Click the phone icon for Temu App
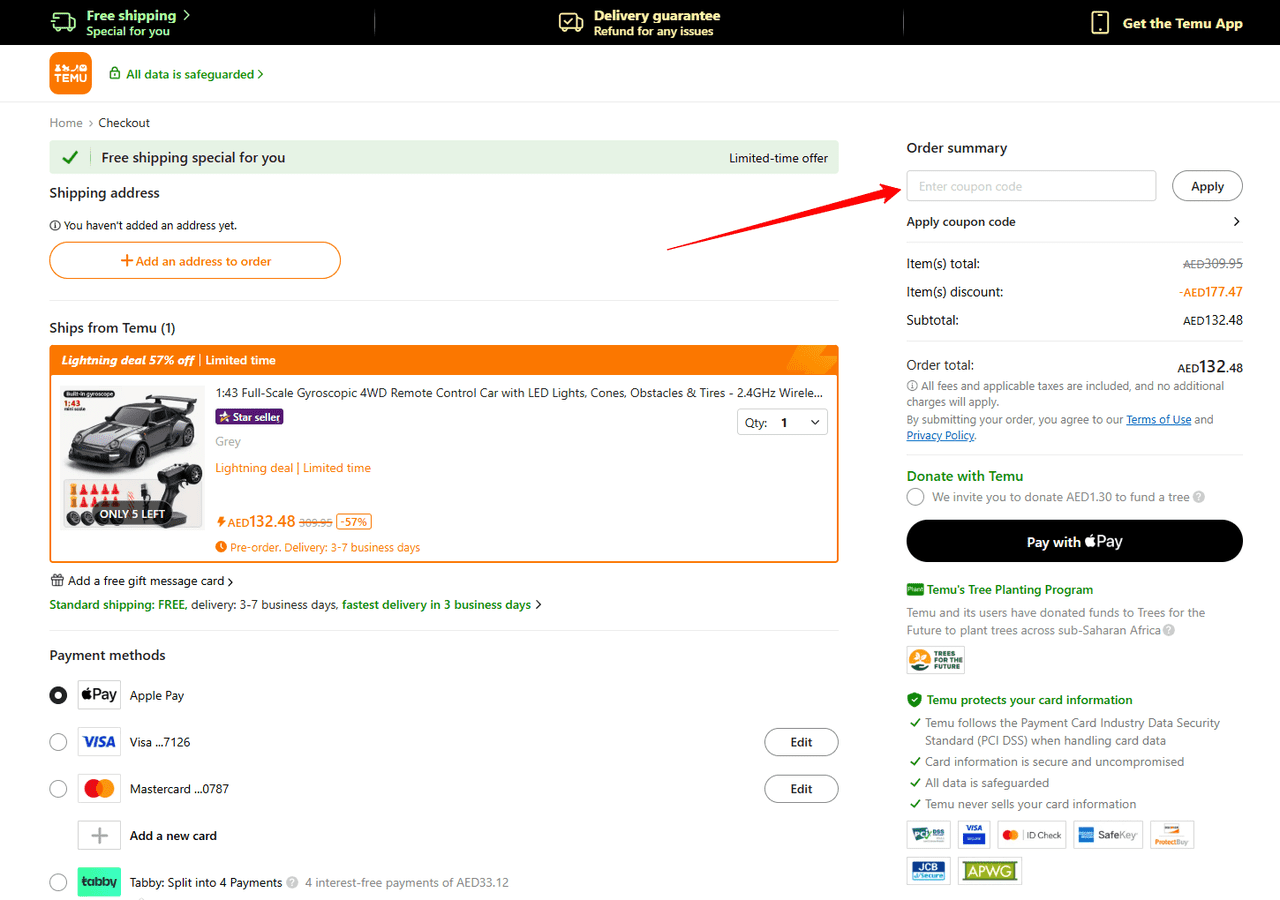The width and height of the screenshot is (1280, 900). coord(1100,22)
